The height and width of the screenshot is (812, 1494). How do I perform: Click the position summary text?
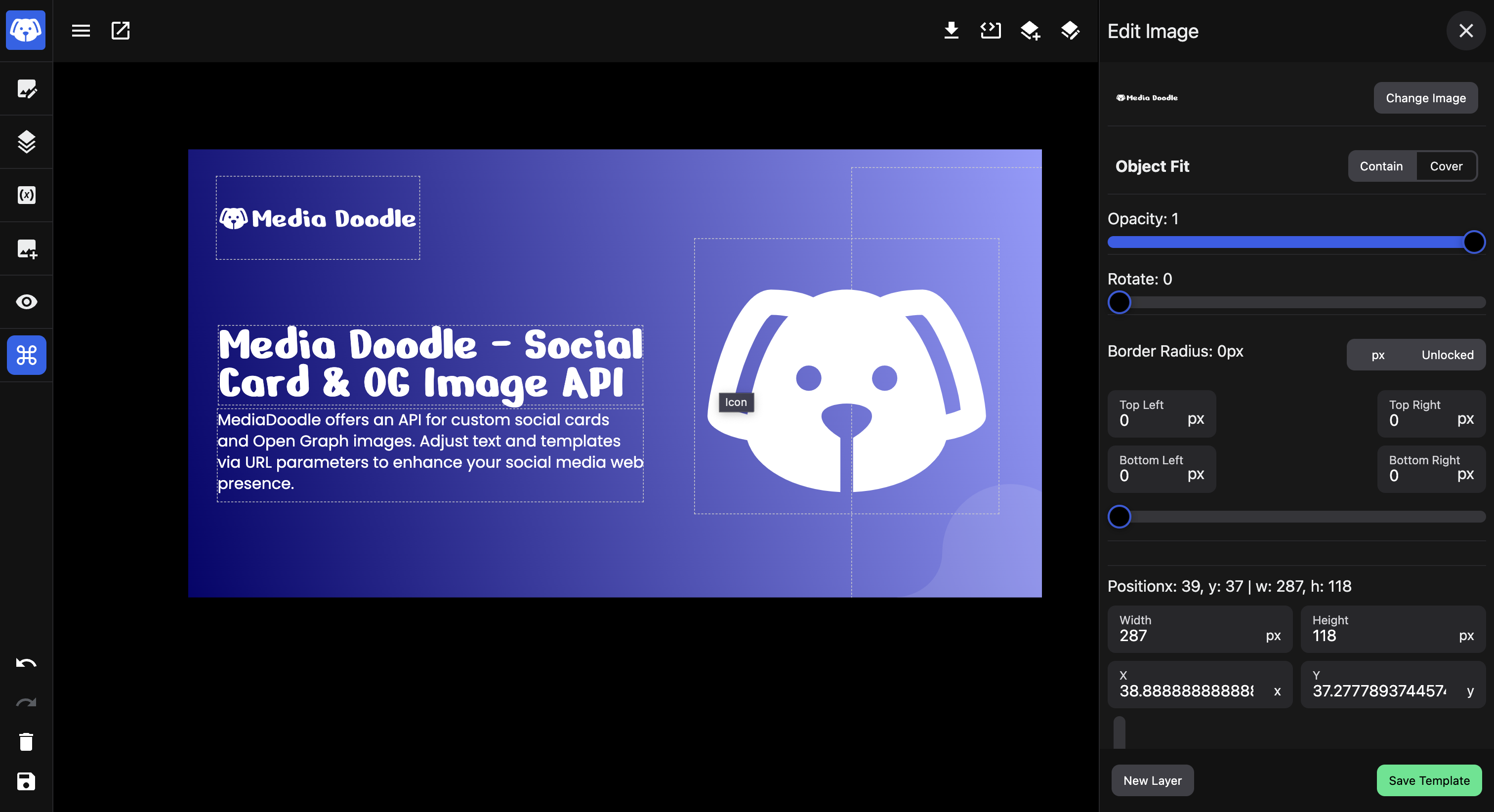point(1229,586)
